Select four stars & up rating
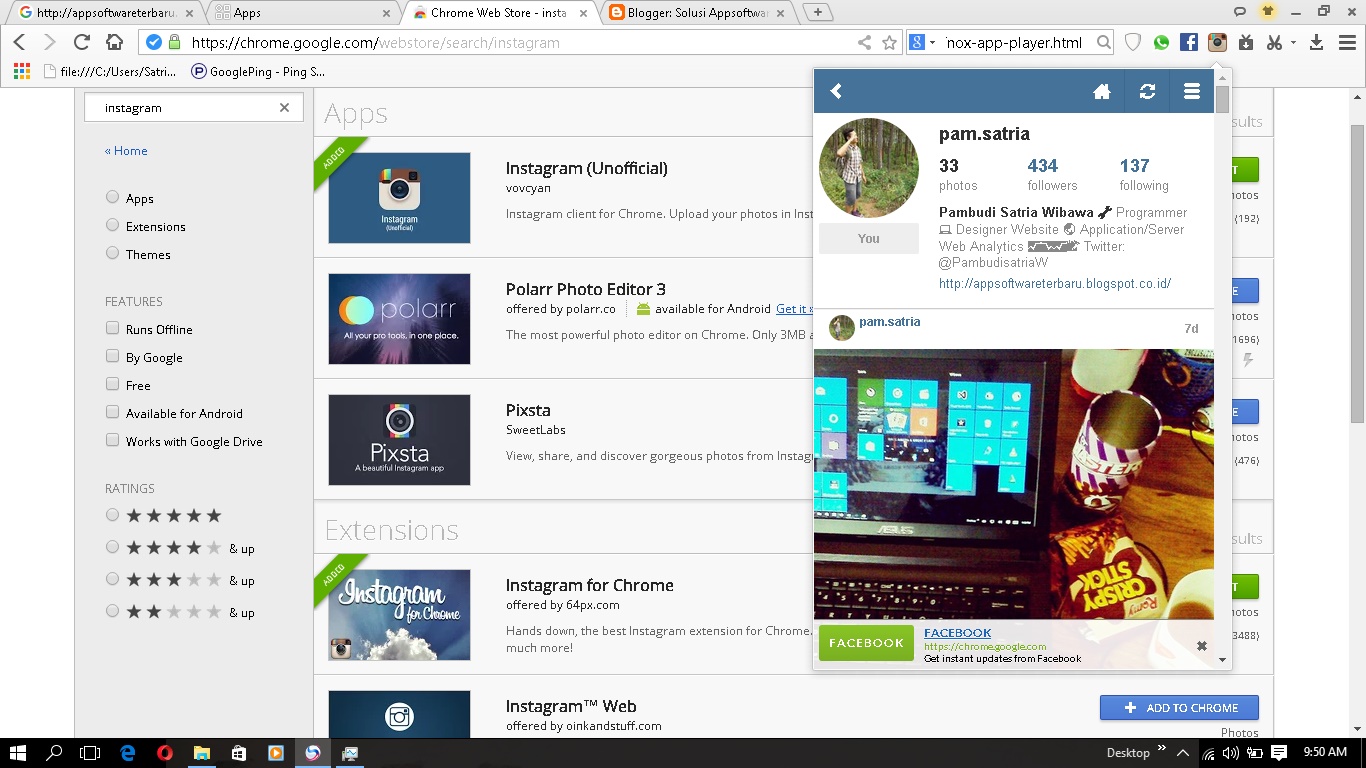Viewport: 1366px width, 768px height. pyautogui.click(x=112, y=547)
